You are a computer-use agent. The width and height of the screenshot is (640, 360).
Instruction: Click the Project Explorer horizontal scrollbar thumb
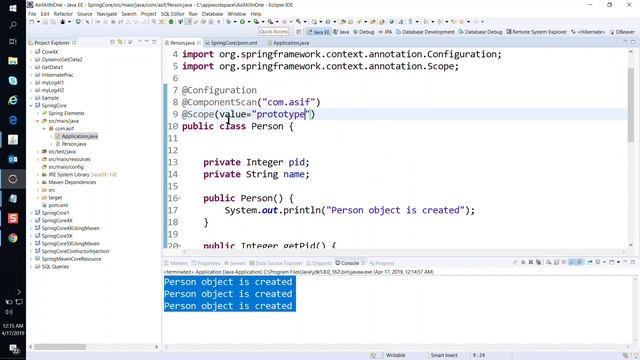[x=60, y=347]
